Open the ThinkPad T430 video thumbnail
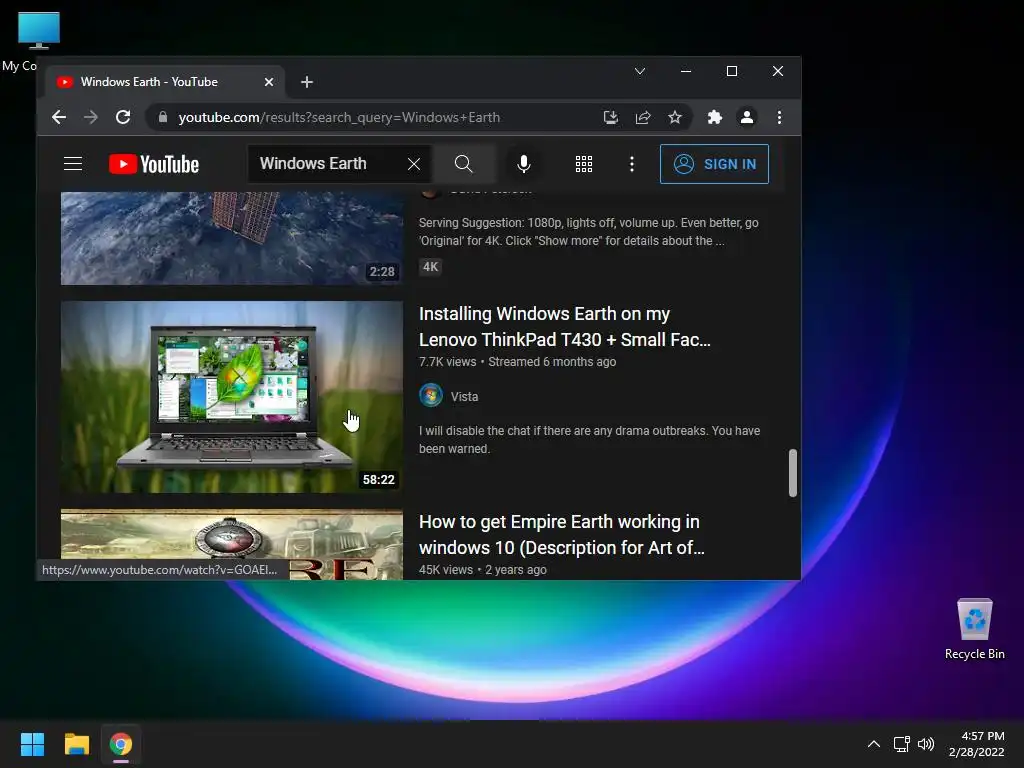 tap(232, 396)
